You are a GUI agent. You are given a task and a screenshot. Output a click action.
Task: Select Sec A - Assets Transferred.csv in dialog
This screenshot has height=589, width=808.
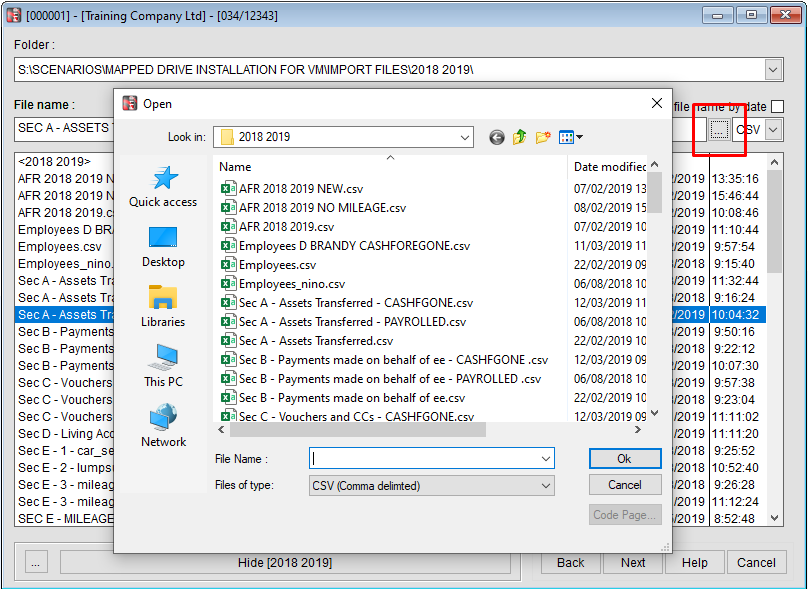tap(307, 341)
